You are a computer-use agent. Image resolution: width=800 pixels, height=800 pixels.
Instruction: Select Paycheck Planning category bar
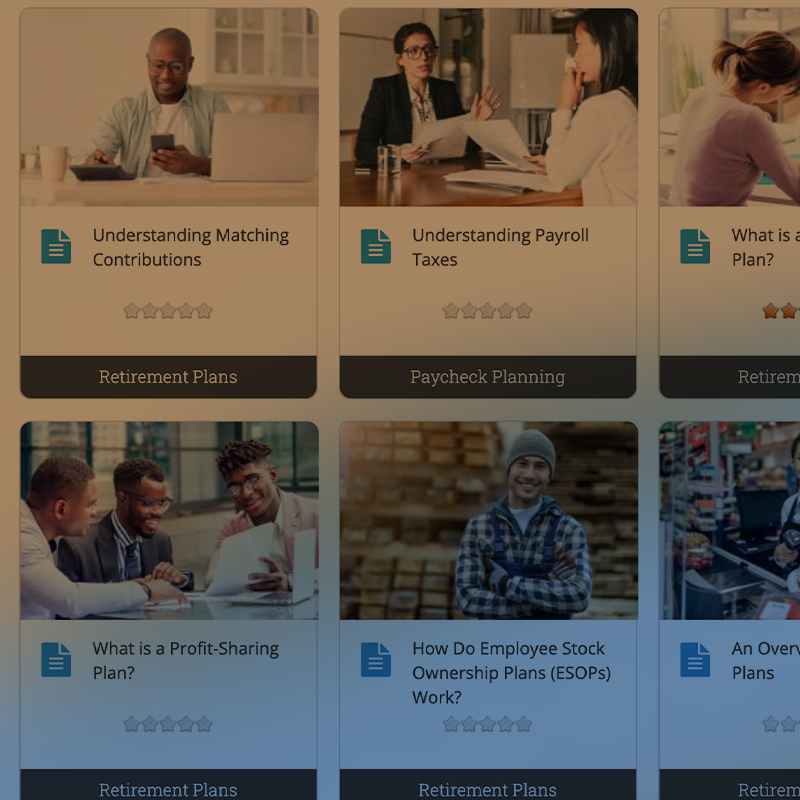click(488, 377)
